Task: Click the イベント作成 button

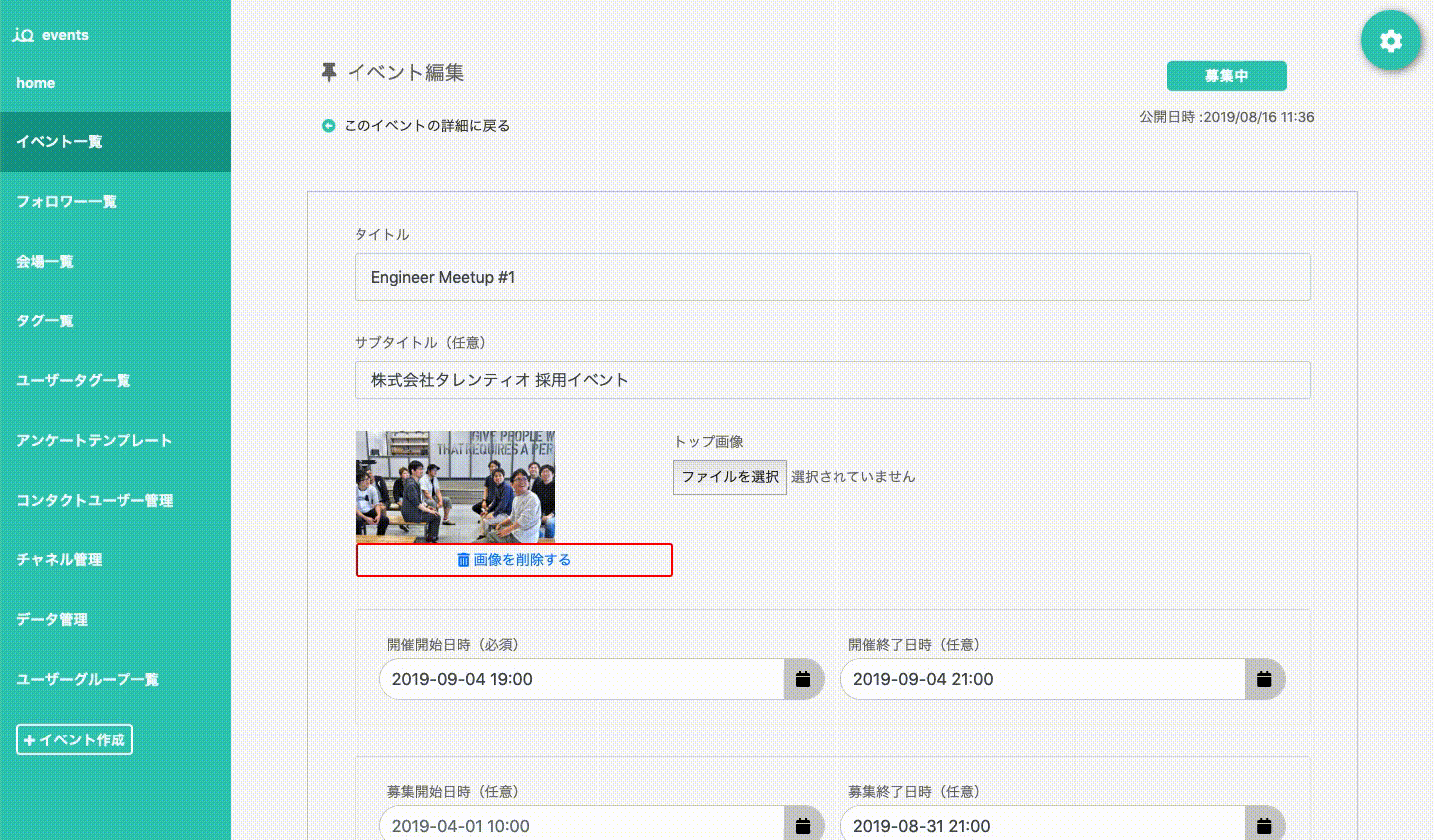Action: [75, 739]
